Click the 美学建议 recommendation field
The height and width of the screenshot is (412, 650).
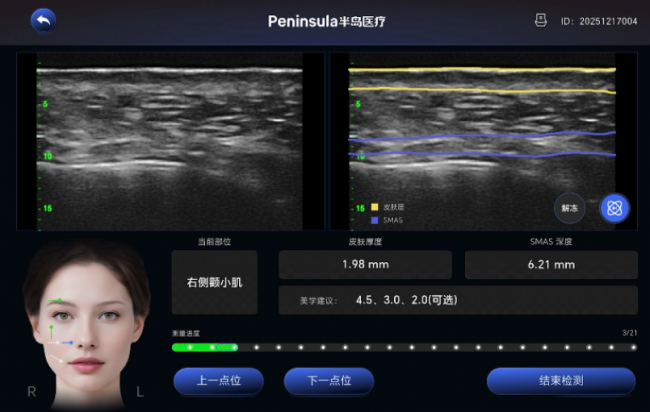458,300
